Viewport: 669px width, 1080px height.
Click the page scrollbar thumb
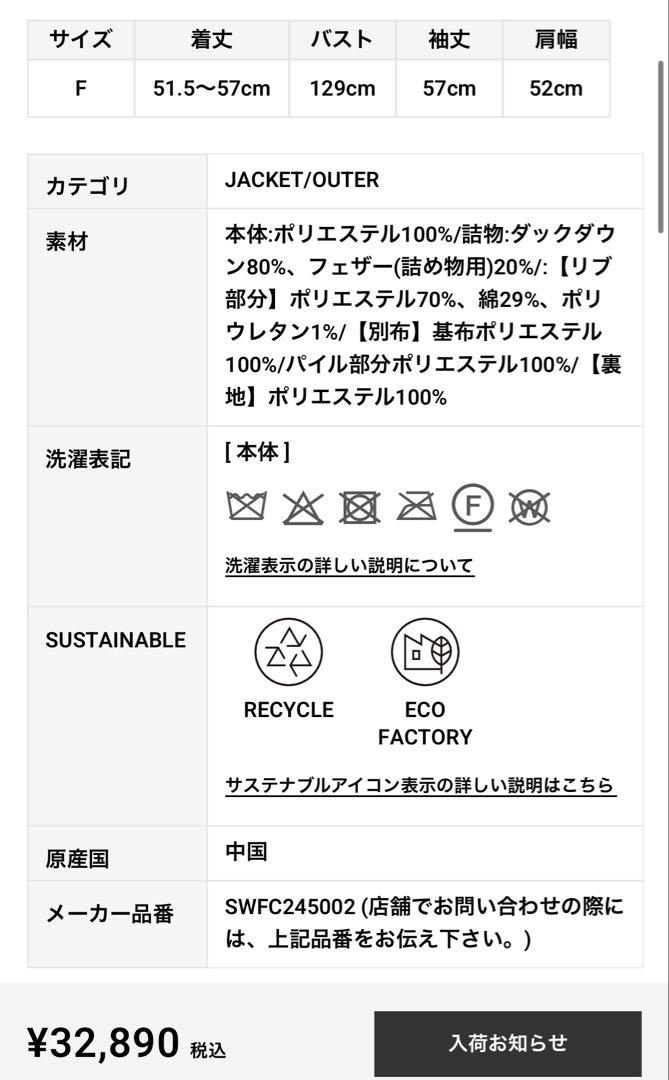[660, 145]
